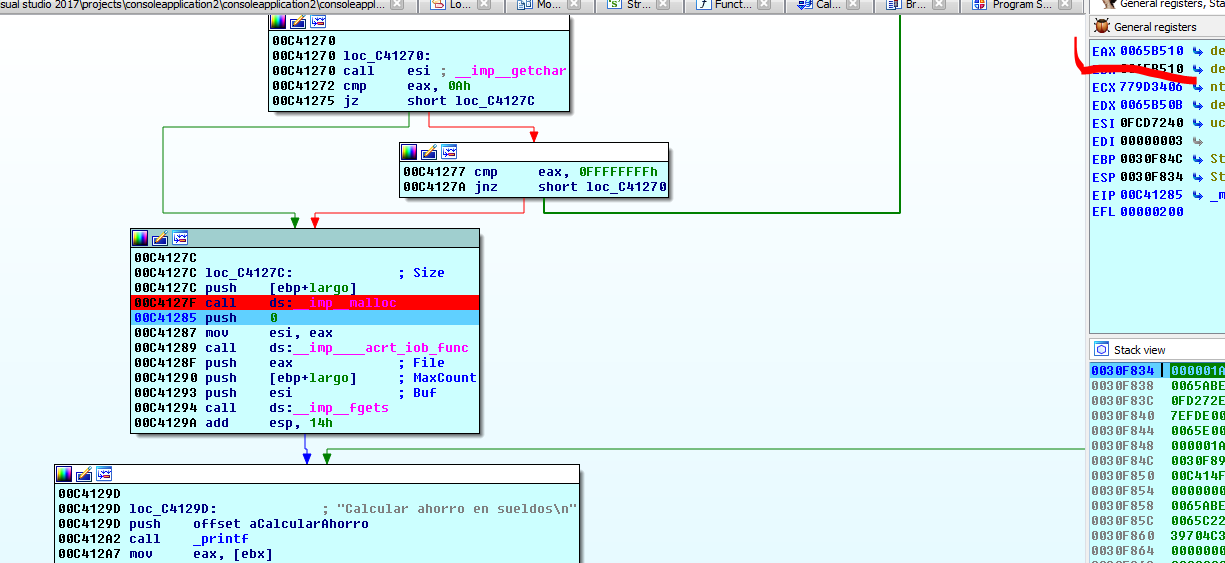This screenshot has width=1225, height=563.
Task: Click the third title icon on loc_C4129D block
Action: pos(104,474)
